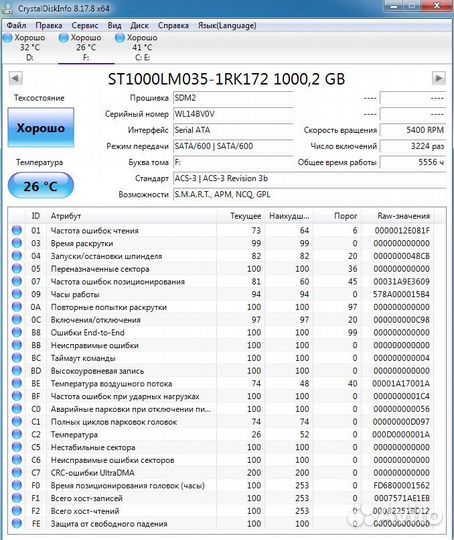Click status orb for attribute C2 Температура
The width and height of the screenshot is (454, 540).
pyautogui.click(x=17, y=434)
